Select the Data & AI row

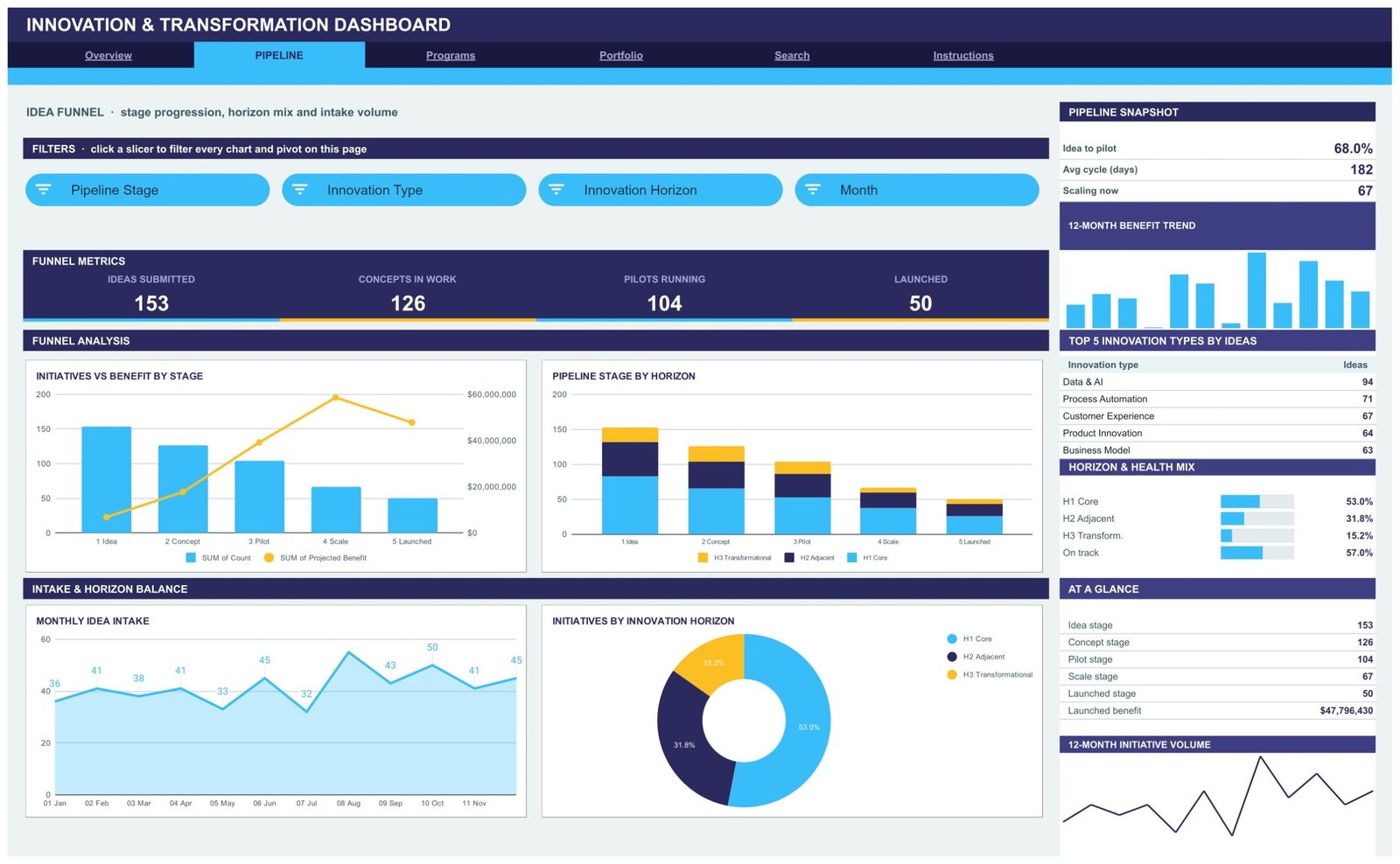(x=1217, y=382)
